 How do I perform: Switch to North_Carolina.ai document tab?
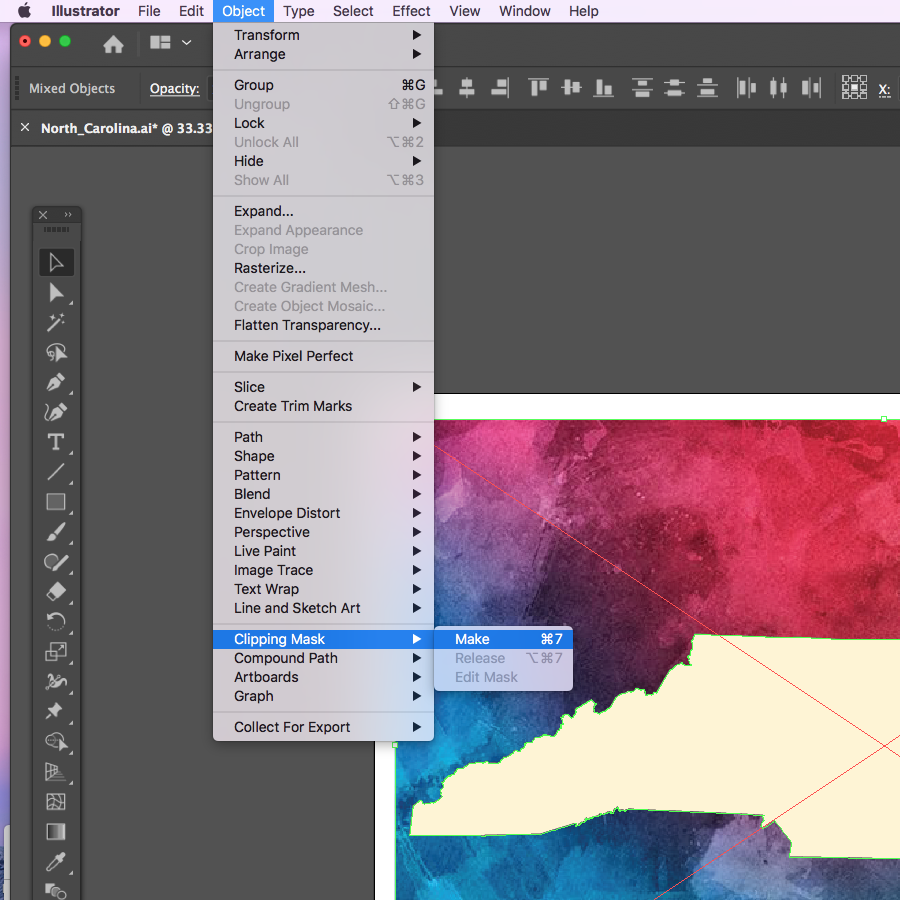pos(126,128)
